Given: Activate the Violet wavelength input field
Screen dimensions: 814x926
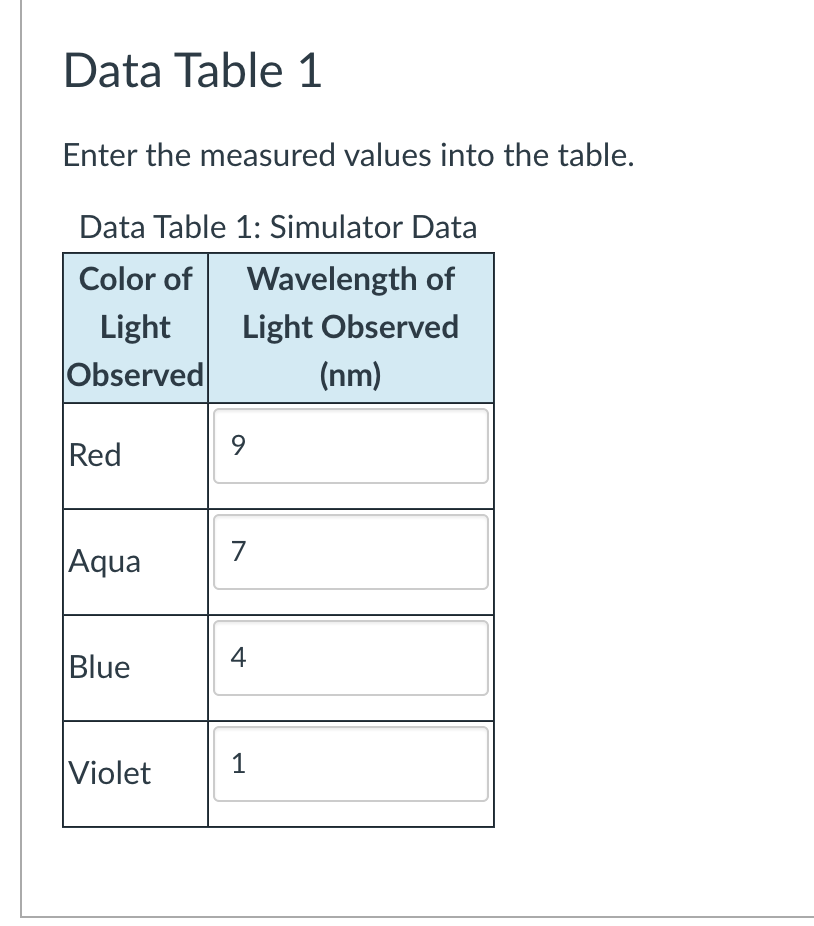Looking at the screenshot, I should pyautogui.click(x=351, y=764).
